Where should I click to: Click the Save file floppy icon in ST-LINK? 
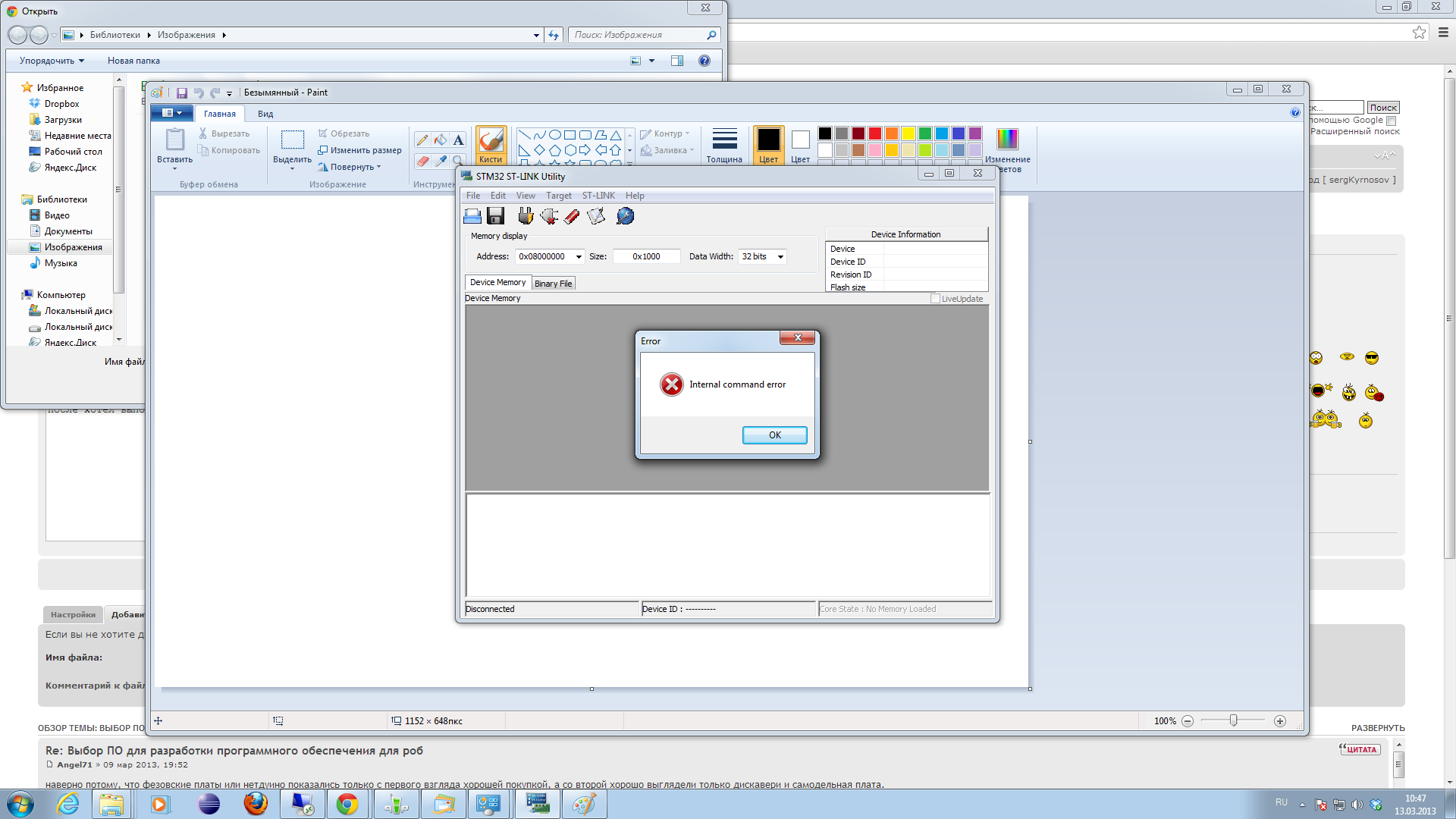(x=495, y=216)
